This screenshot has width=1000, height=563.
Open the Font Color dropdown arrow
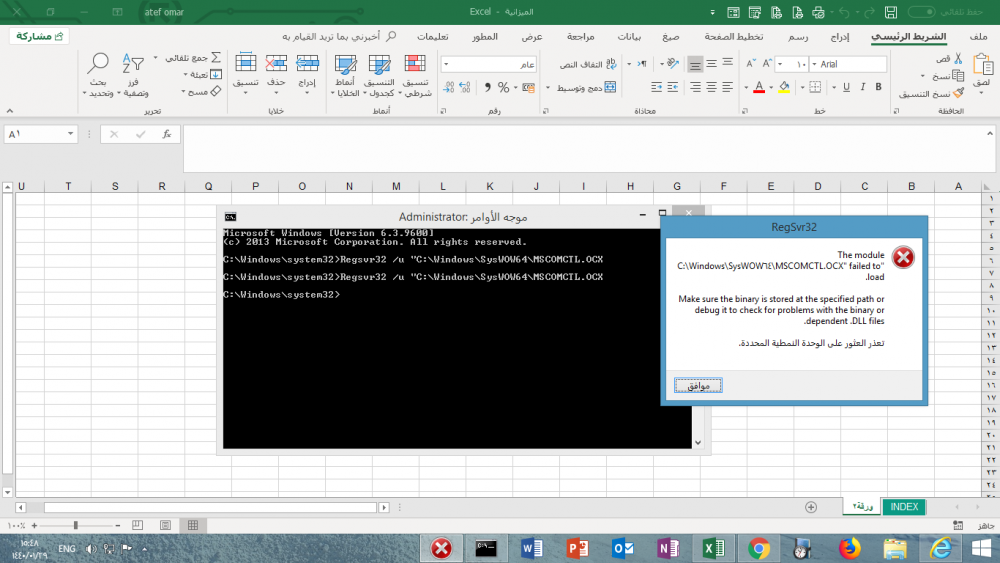pos(746,87)
